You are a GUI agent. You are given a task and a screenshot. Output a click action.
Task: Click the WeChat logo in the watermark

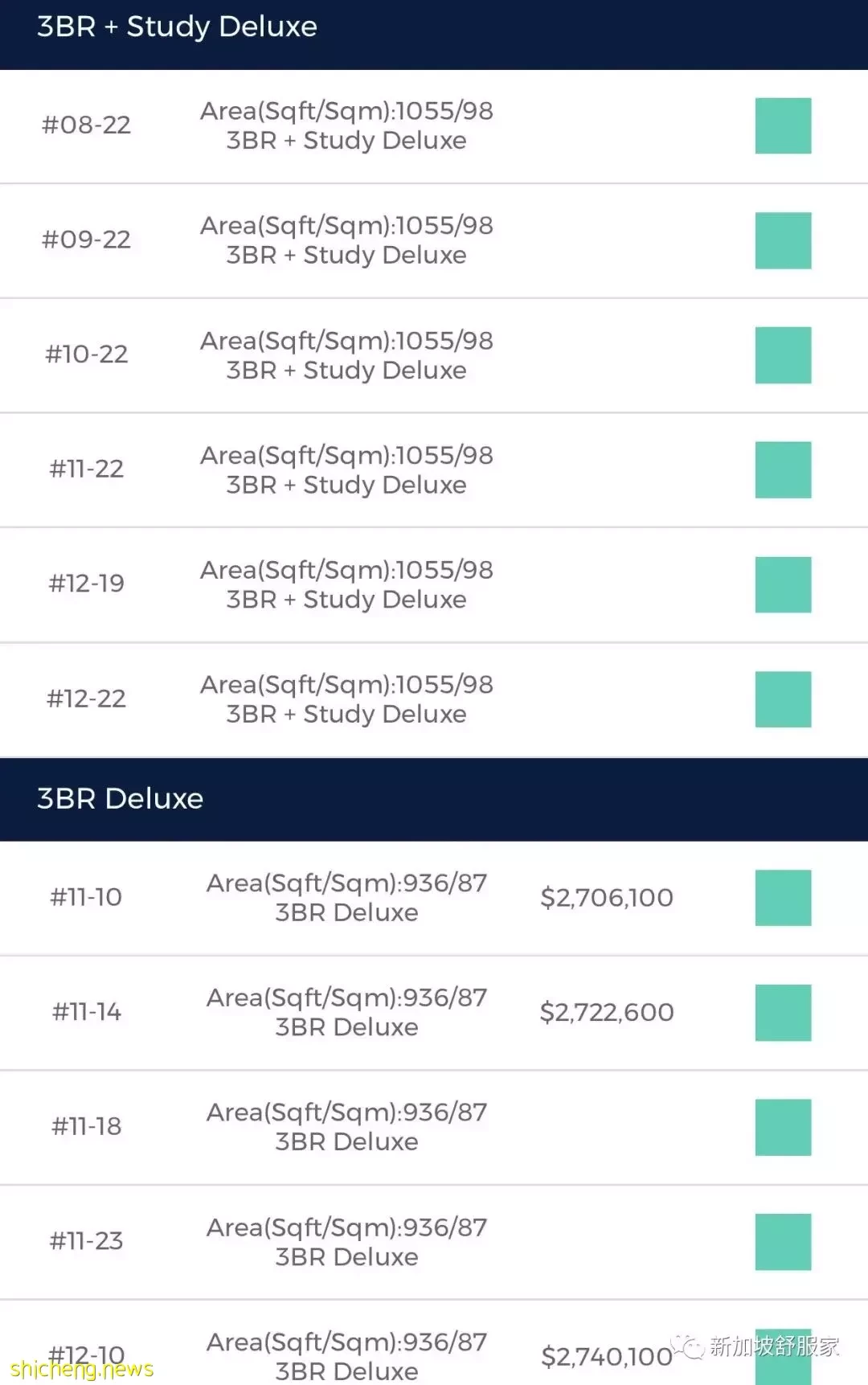pyautogui.click(x=688, y=1346)
